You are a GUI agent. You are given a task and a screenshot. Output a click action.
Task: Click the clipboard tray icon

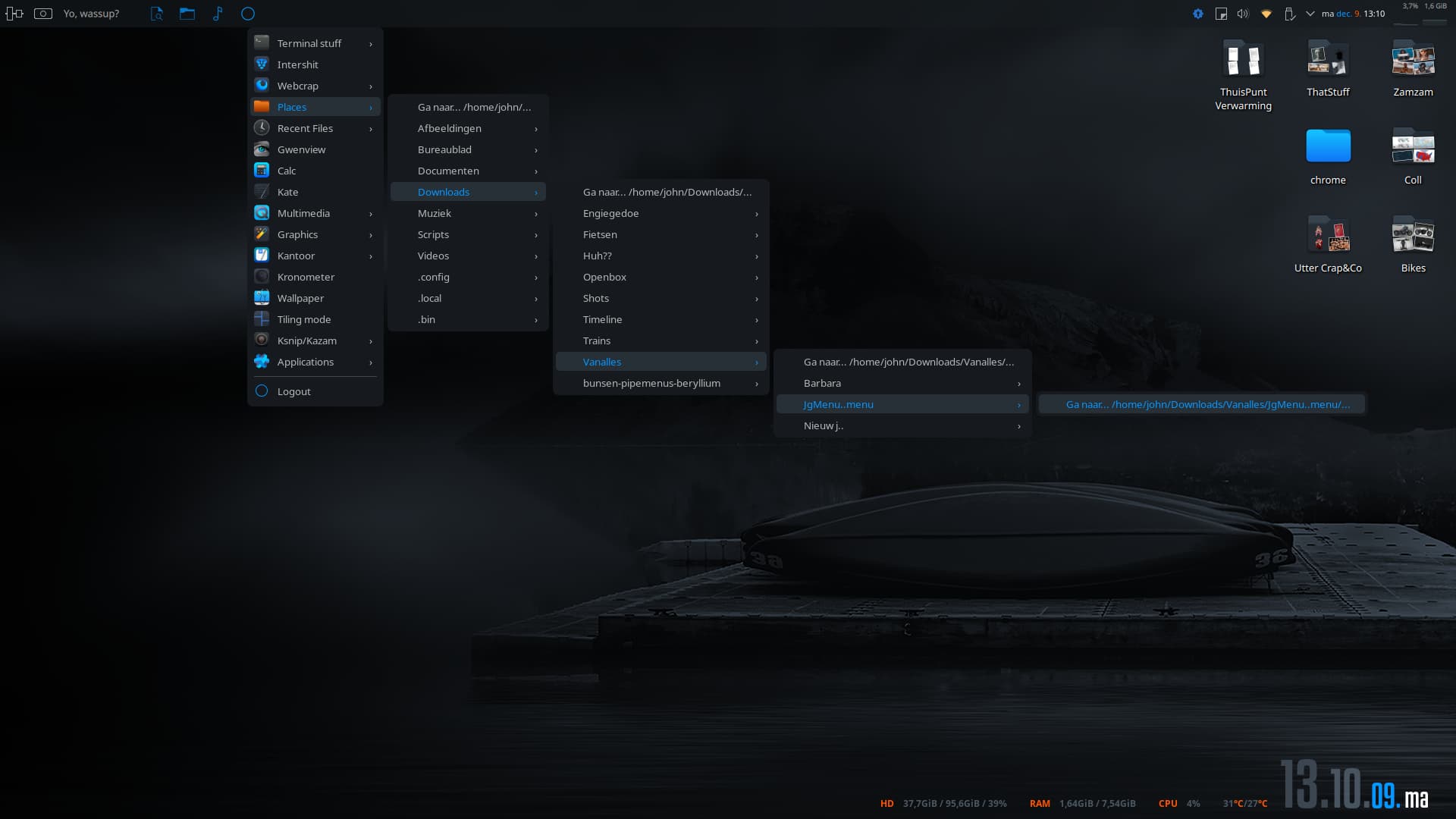tap(1221, 14)
